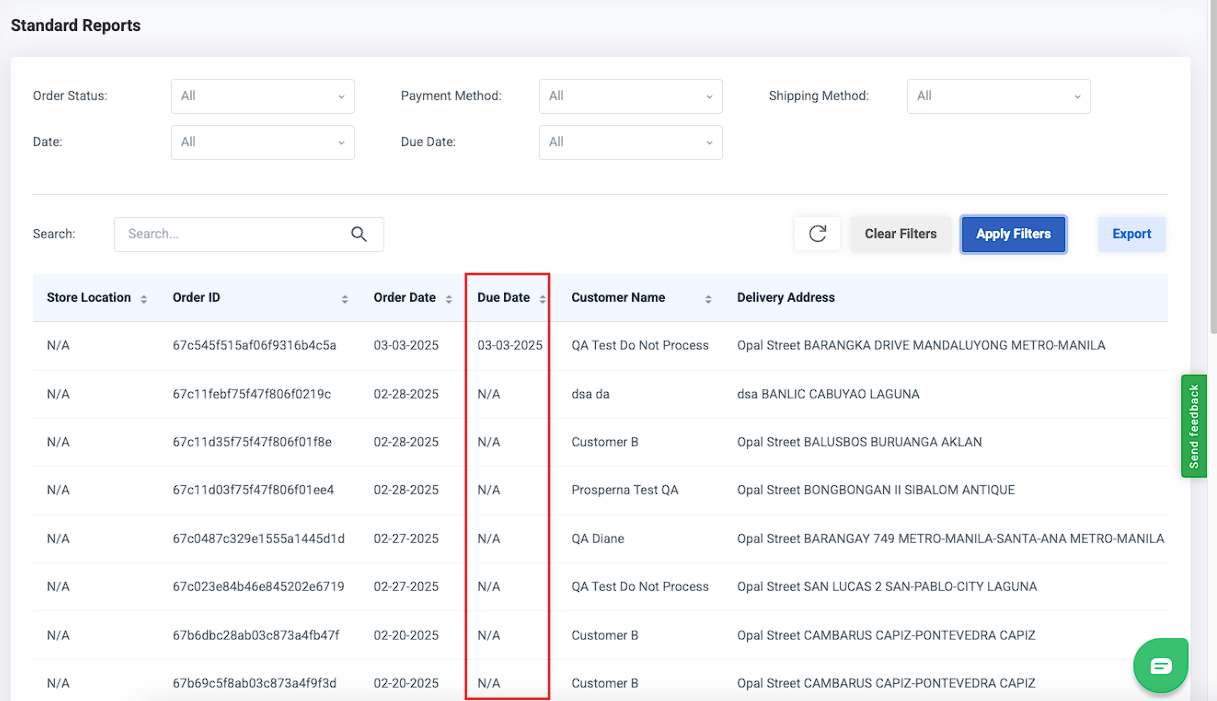Click address Opal Street BONGBONGAN II SIBALOM ANTIQUE

pyautogui.click(x=876, y=490)
